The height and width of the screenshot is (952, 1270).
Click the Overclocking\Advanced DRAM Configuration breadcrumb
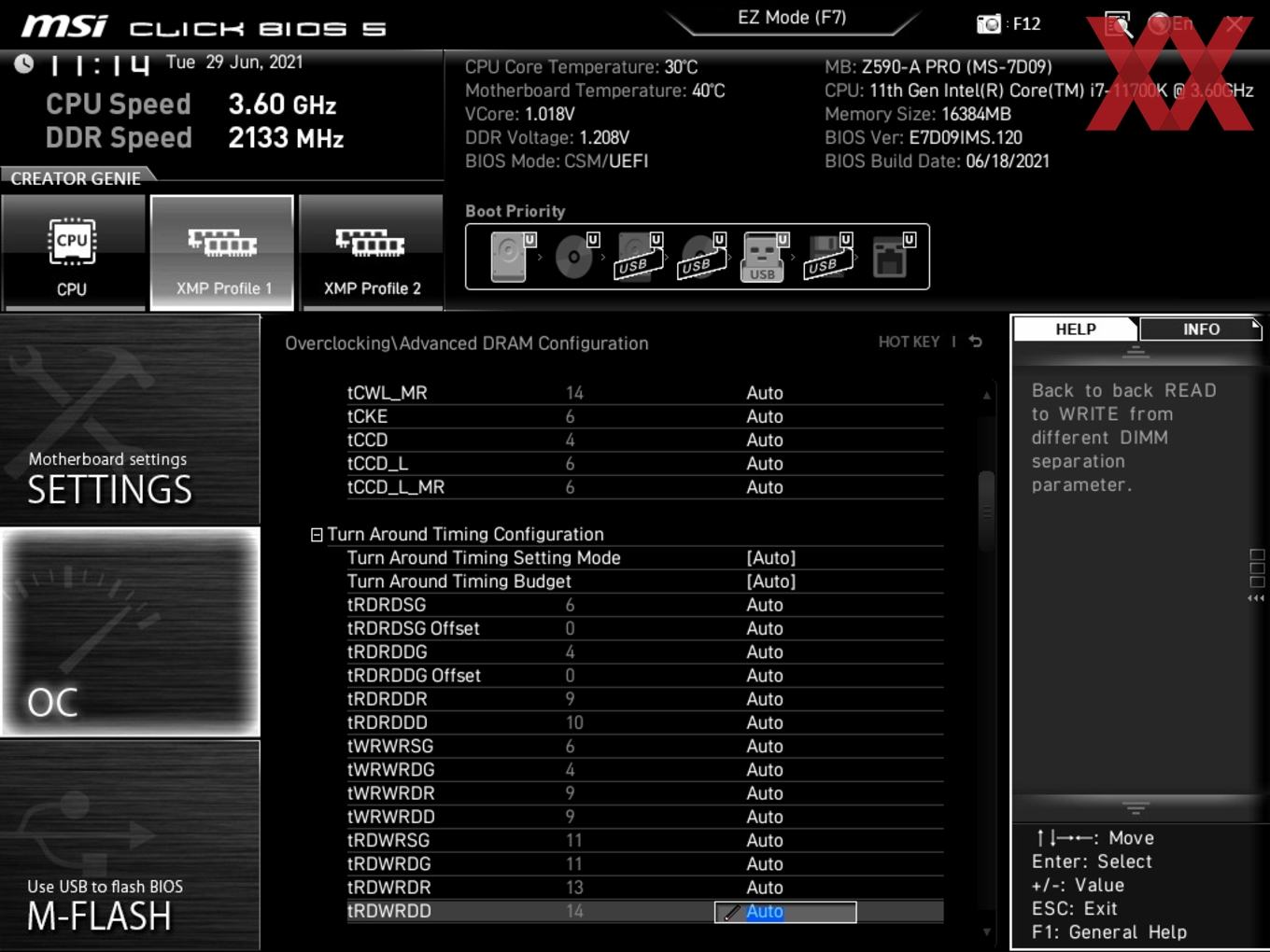pyautogui.click(x=467, y=343)
